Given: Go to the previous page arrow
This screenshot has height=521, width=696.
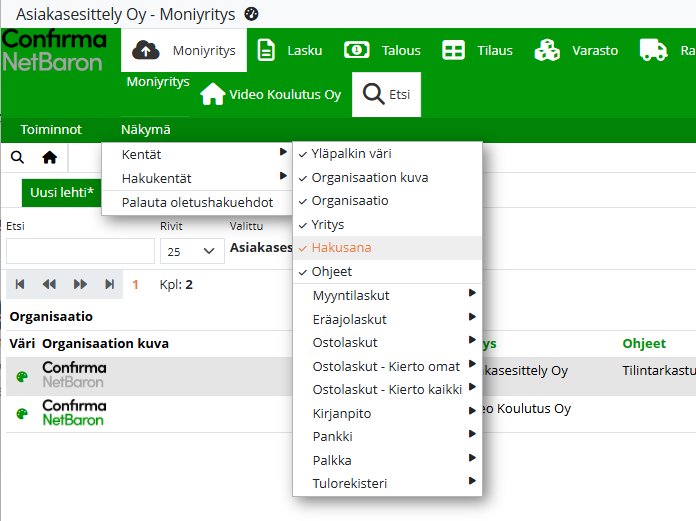Looking at the screenshot, I should point(49,284).
